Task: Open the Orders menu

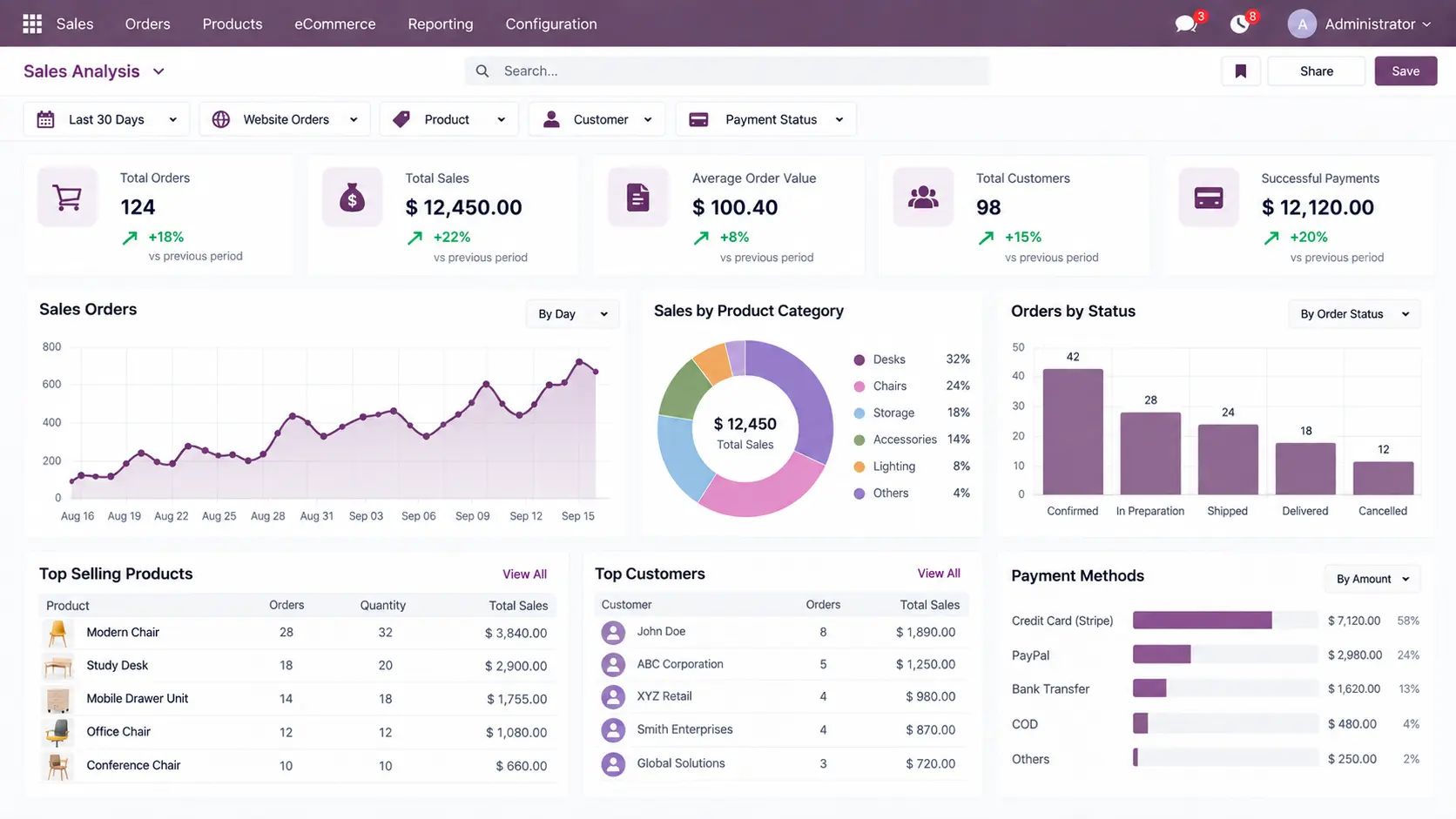Action: (x=147, y=23)
